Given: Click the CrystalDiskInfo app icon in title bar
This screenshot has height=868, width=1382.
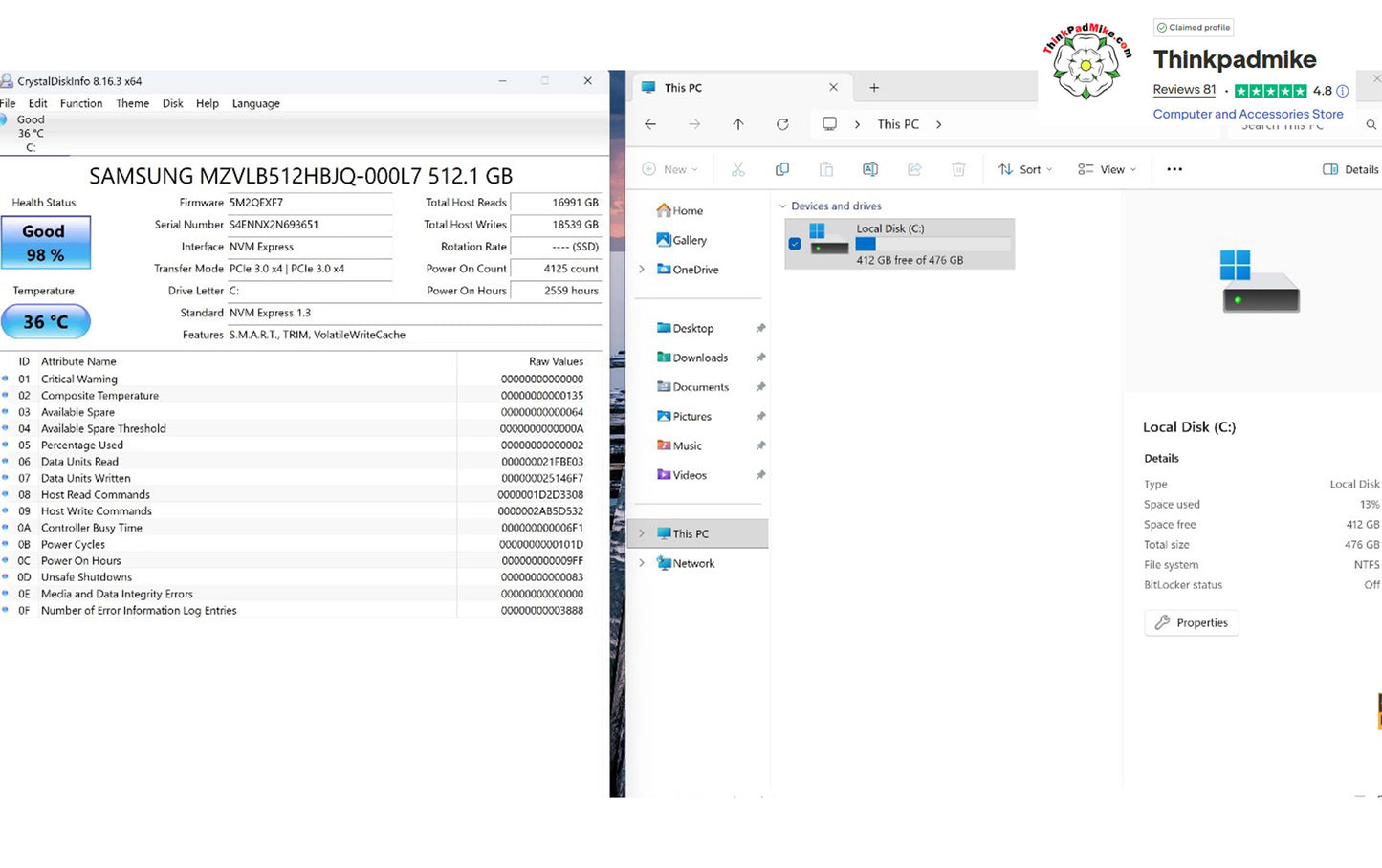Looking at the screenshot, I should point(8,81).
